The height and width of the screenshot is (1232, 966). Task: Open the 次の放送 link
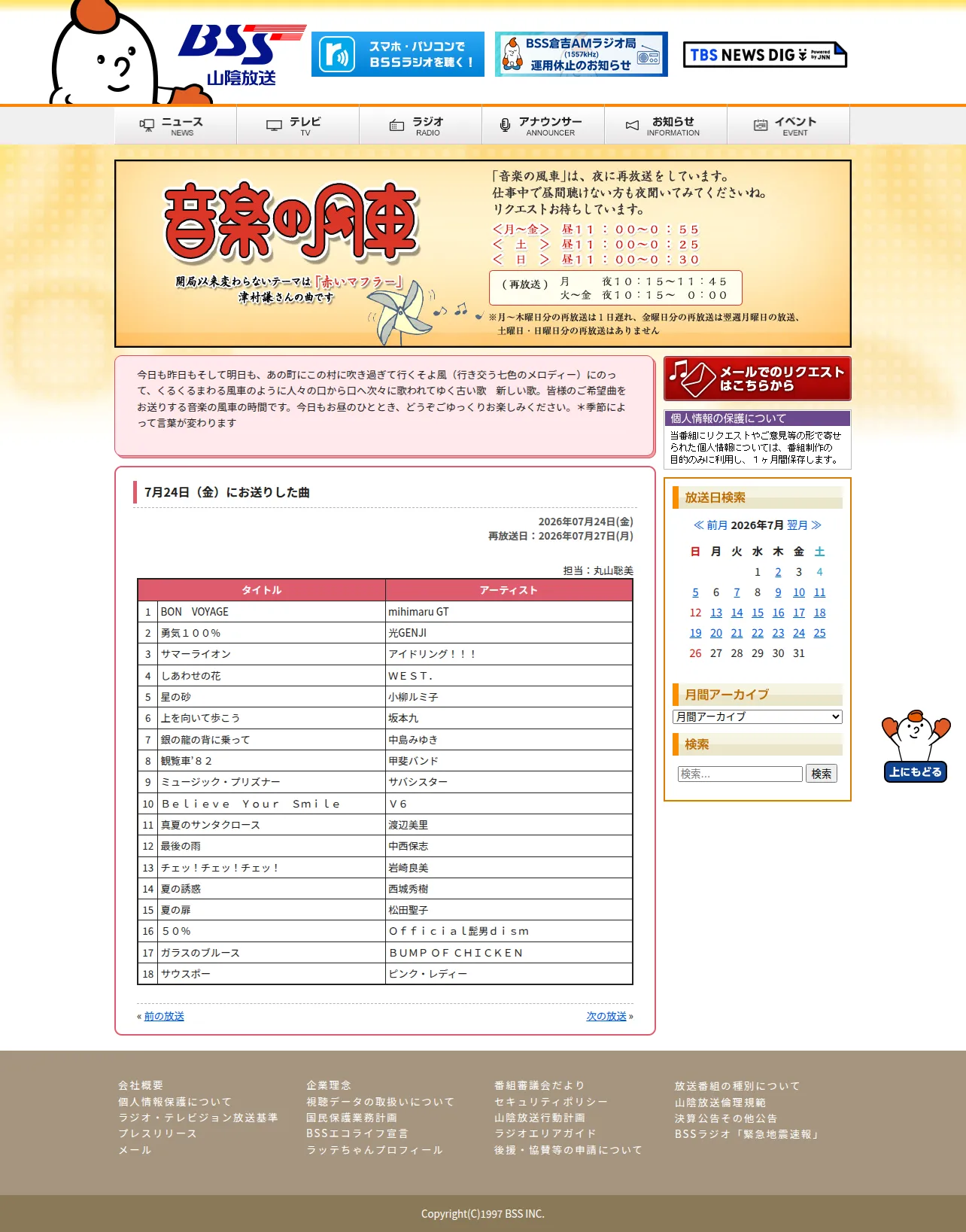pyautogui.click(x=606, y=1016)
